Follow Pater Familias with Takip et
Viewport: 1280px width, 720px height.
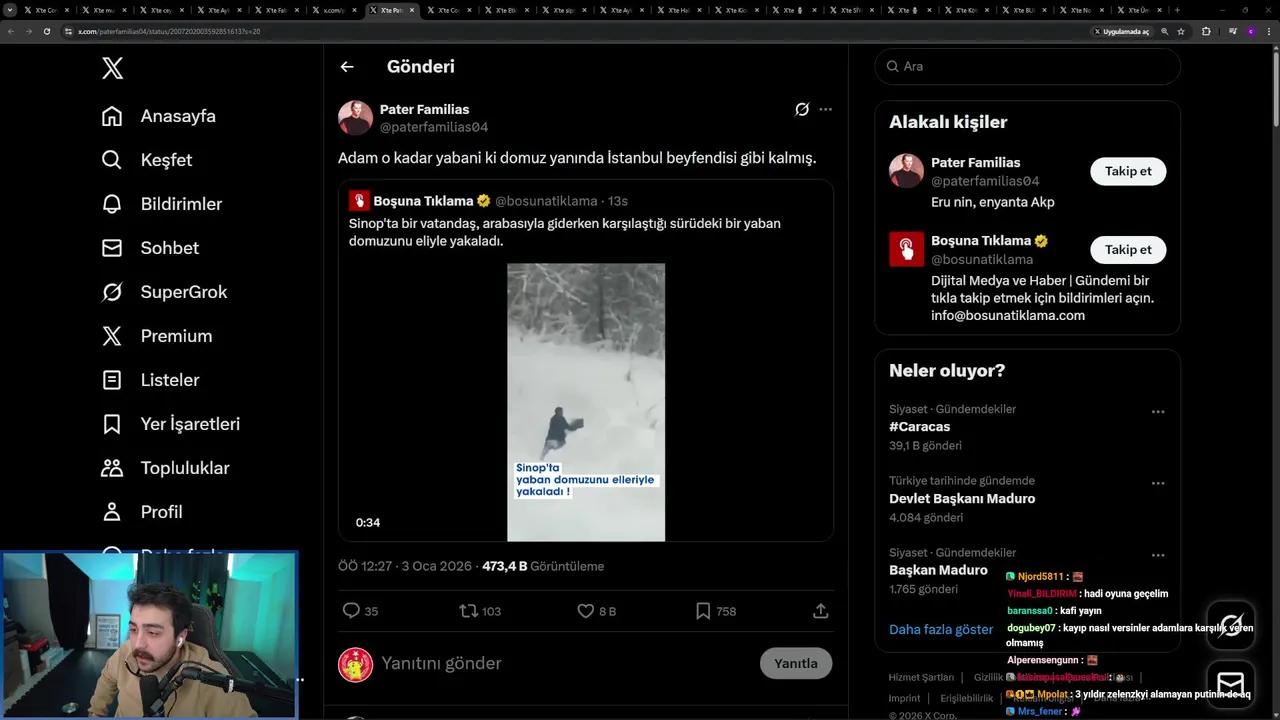click(x=1128, y=171)
